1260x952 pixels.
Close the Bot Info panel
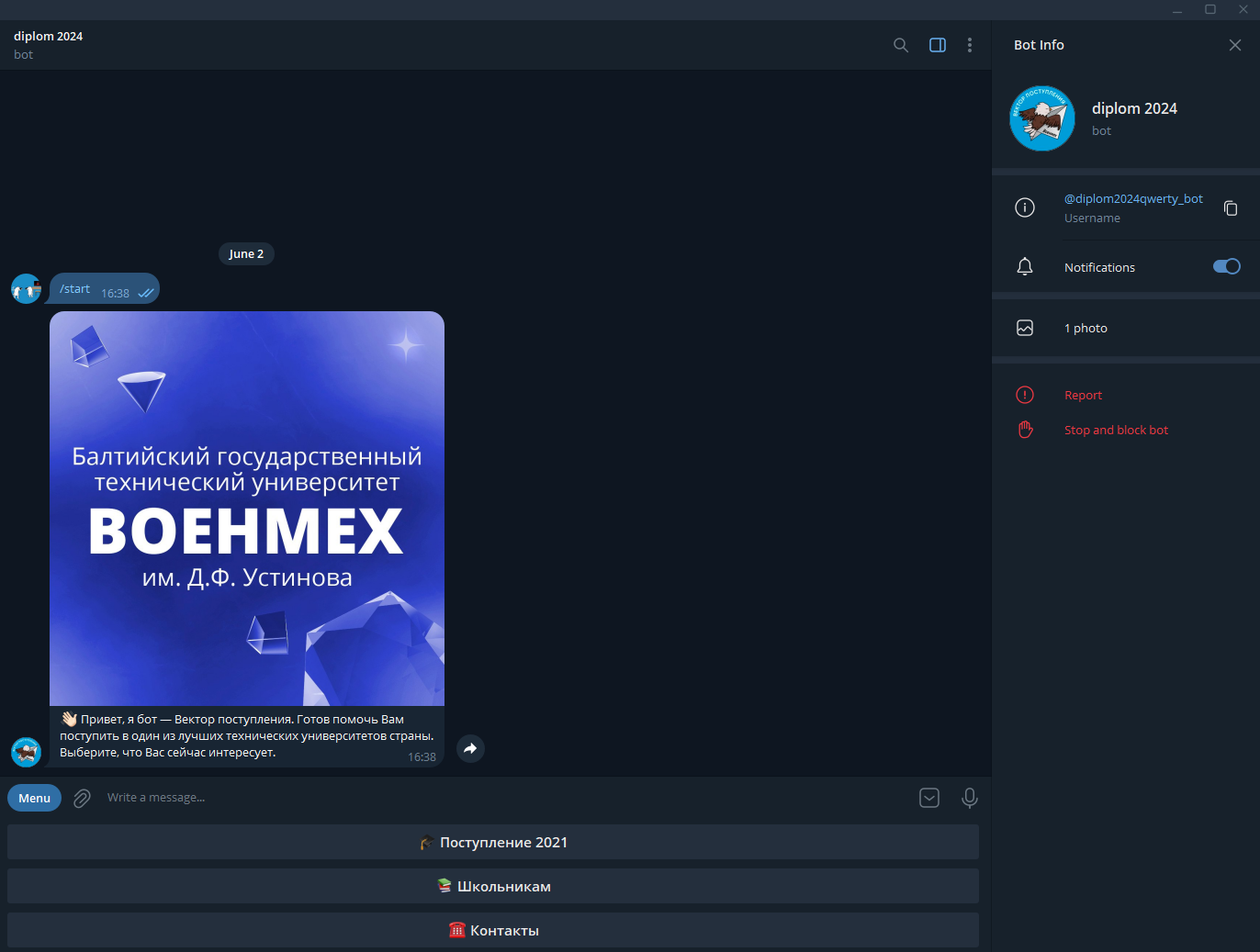click(x=1235, y=45)
